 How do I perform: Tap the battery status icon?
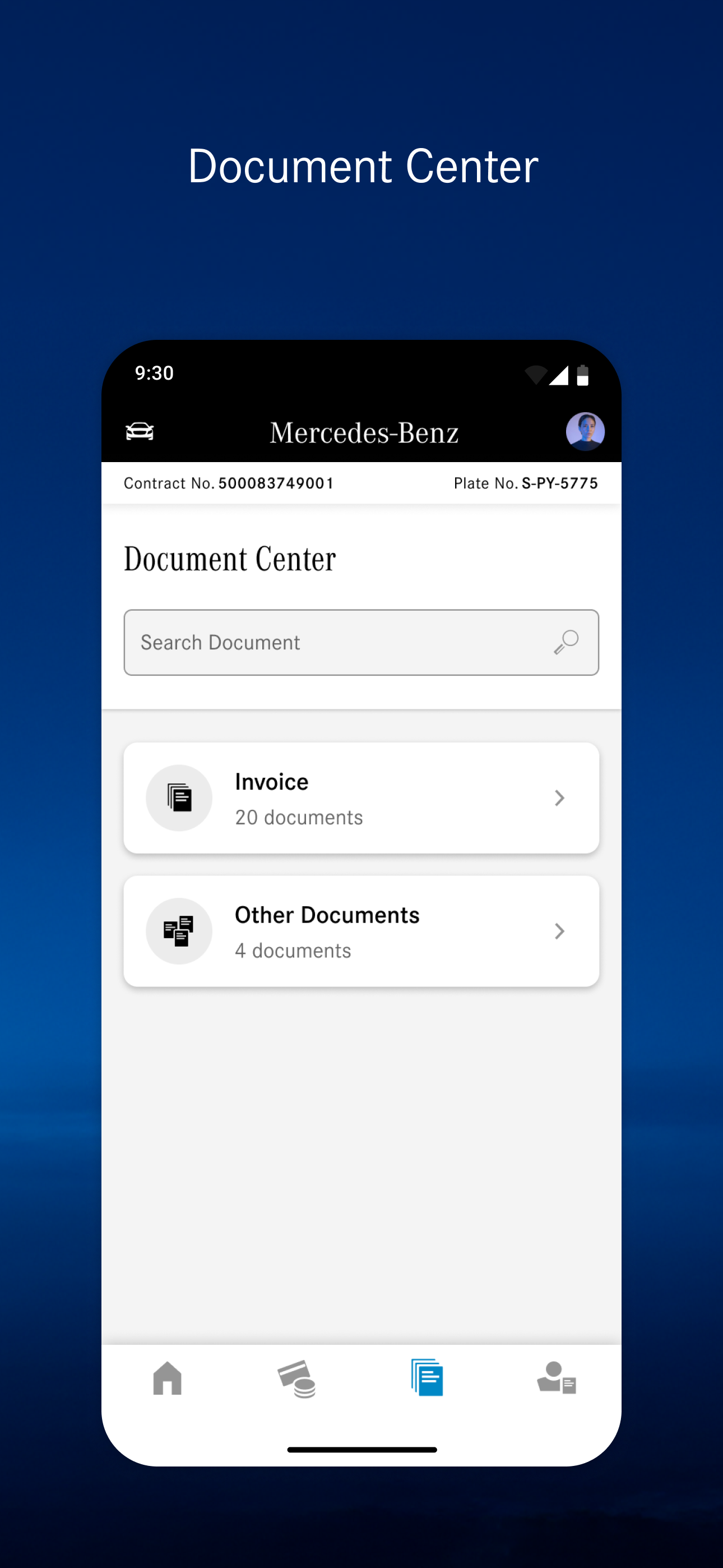click(582, 375)
